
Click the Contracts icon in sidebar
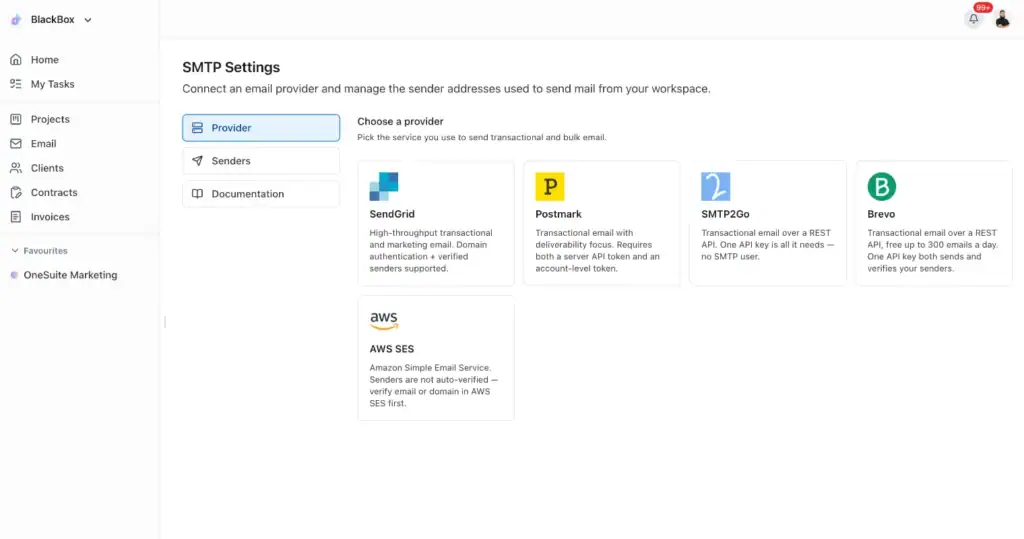[16, 193]
